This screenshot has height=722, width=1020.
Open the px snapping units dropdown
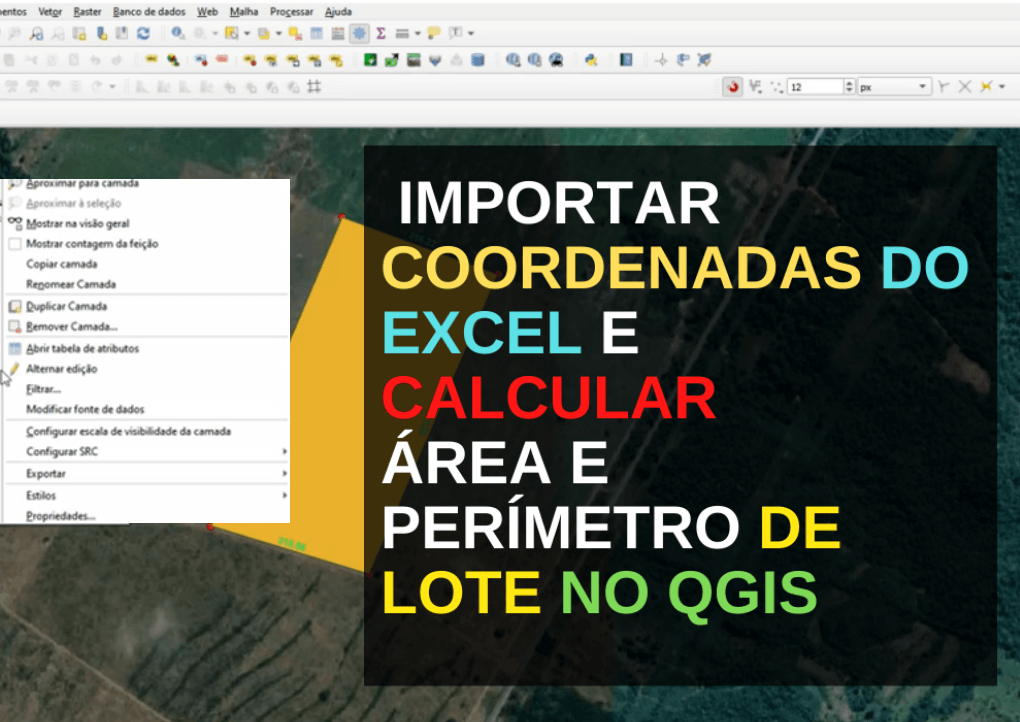[893, 87]
